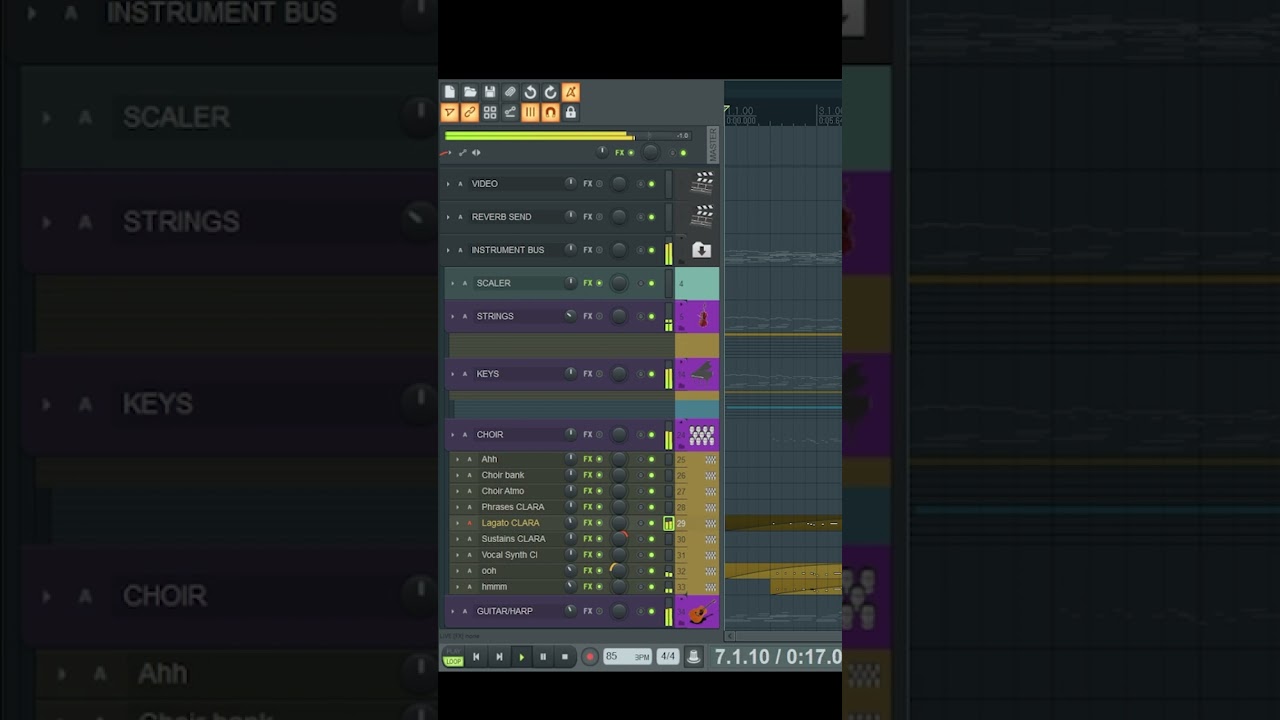Expand the GUITAR/HARP track arrow
Viewport: 1280px width, 720px height.
[452, 611]
